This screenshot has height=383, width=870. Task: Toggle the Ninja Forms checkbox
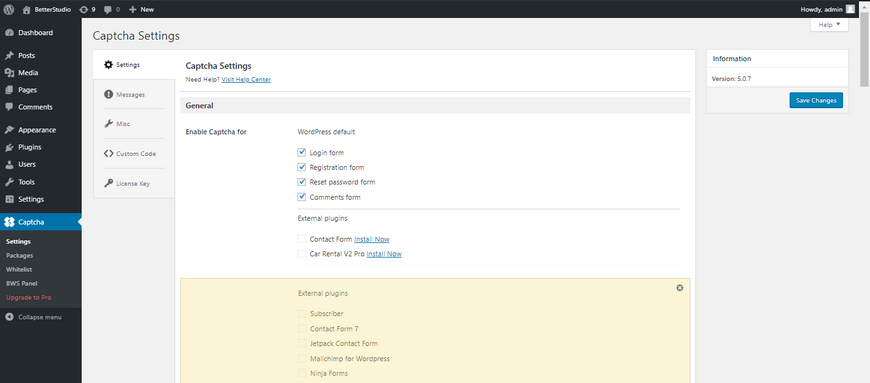tap(302, 374)
